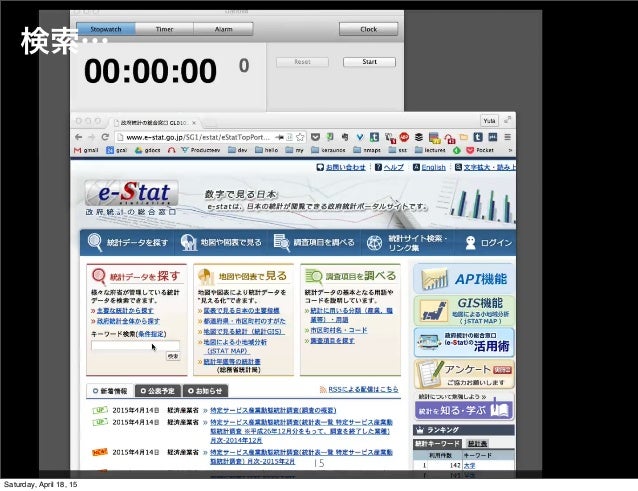
Task: Open 条件指定 link beside keyword search
Action: pyautogui.click(x=151, y=334)
